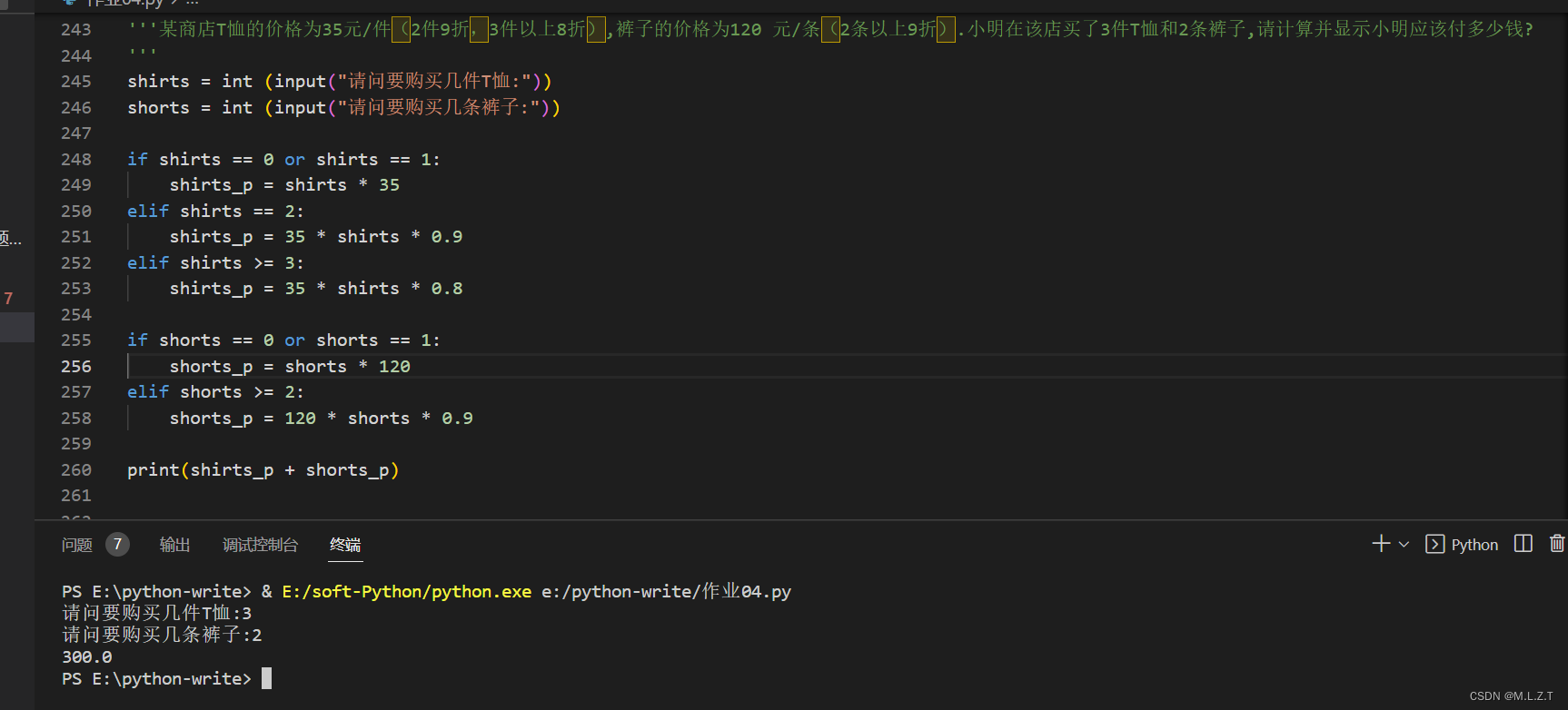Image resolution: width=1568 pixels, height=710 pixels.
Task: Click the terminal prompt input cursor
Action: pyautogui.click(x=266, y=678)
